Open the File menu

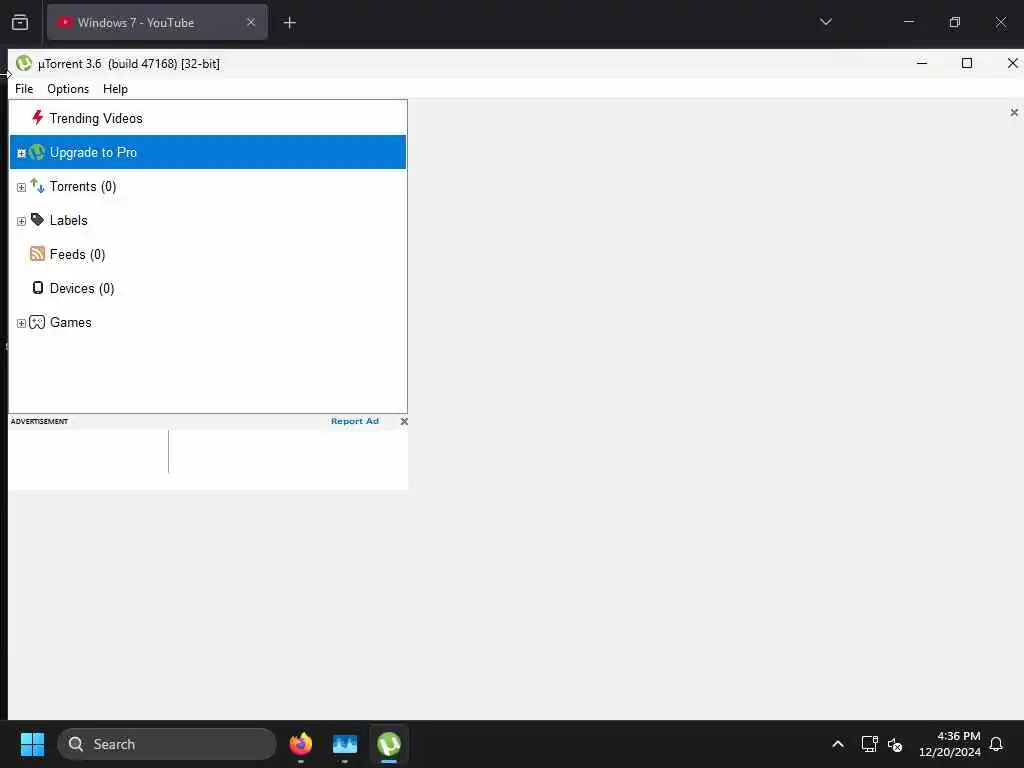pyautogui.click(x=24, y=89)
